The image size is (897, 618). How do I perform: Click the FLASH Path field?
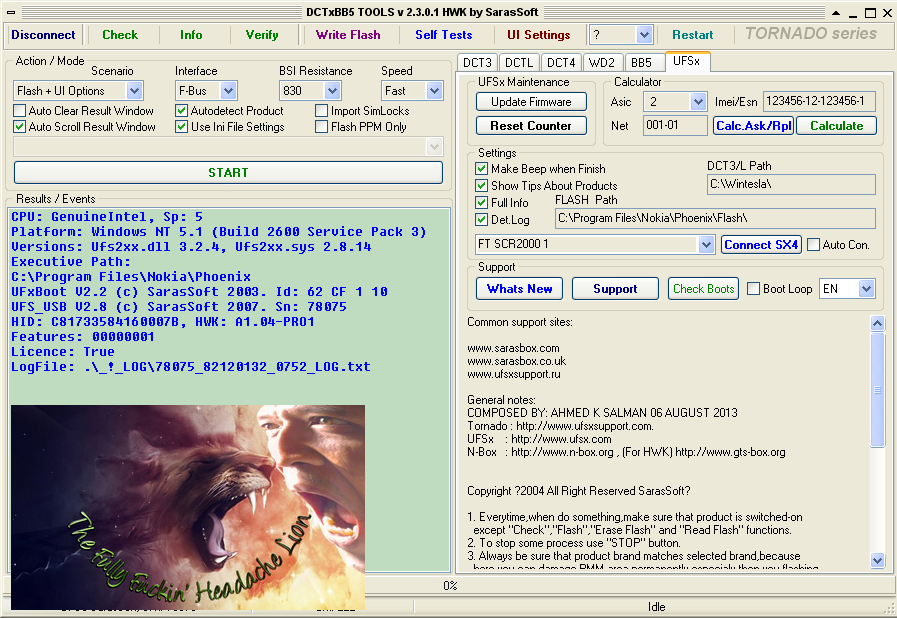[715, 218]
